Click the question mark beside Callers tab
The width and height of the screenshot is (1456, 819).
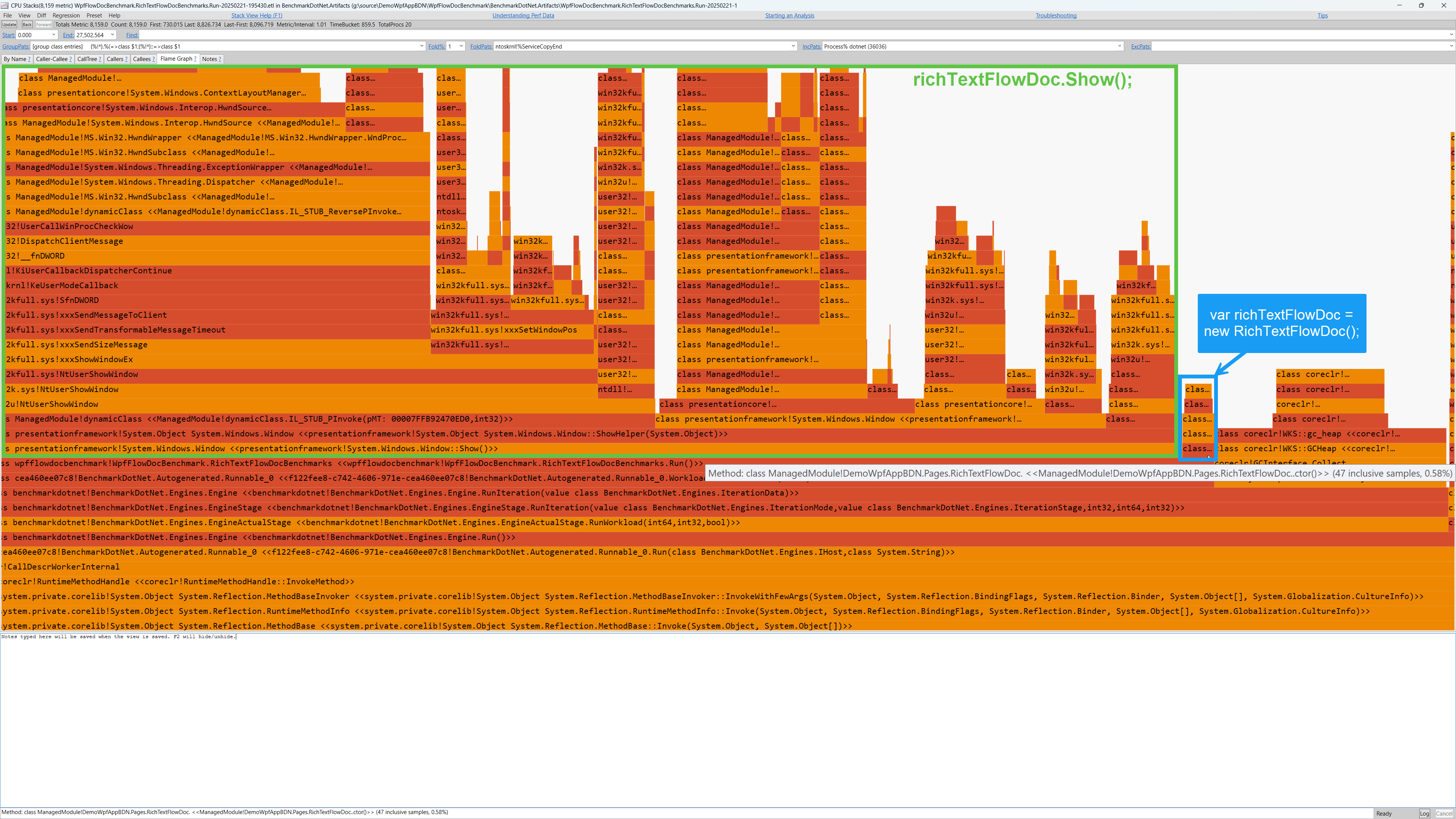(126, 60)
